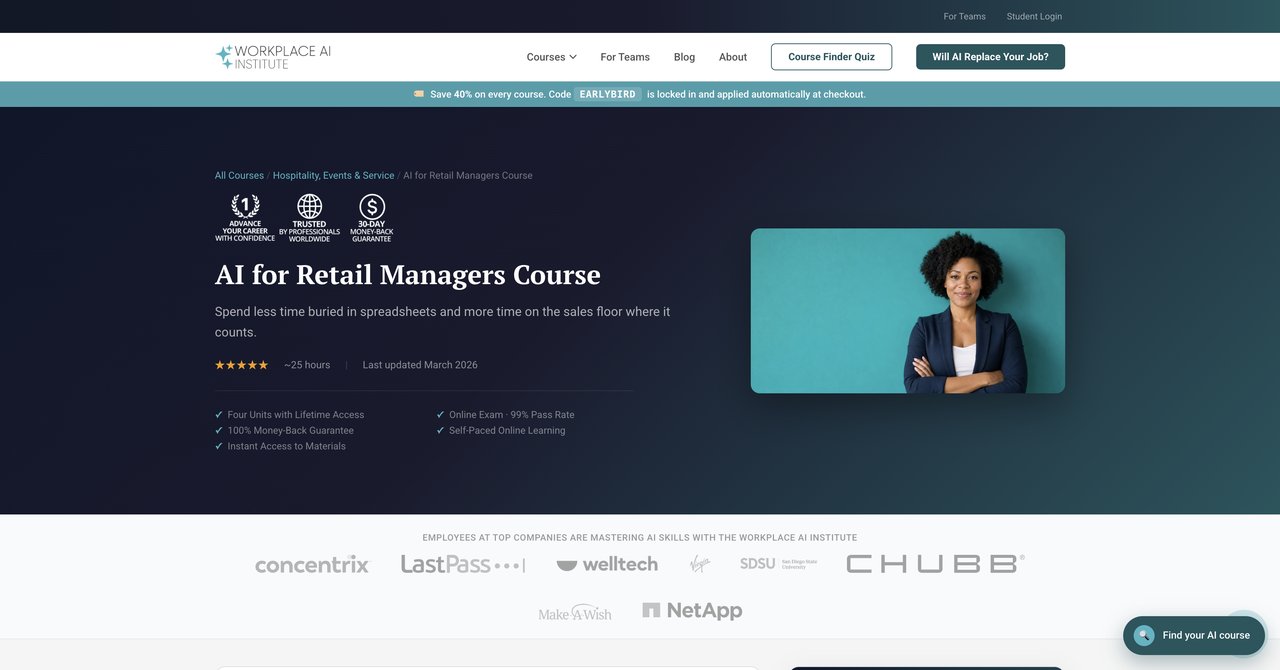Click the magnifier icon on Find your AI course
The height and width of the screenshot is (670, 1280).
pyautogui.click(x=1144, y=635)
